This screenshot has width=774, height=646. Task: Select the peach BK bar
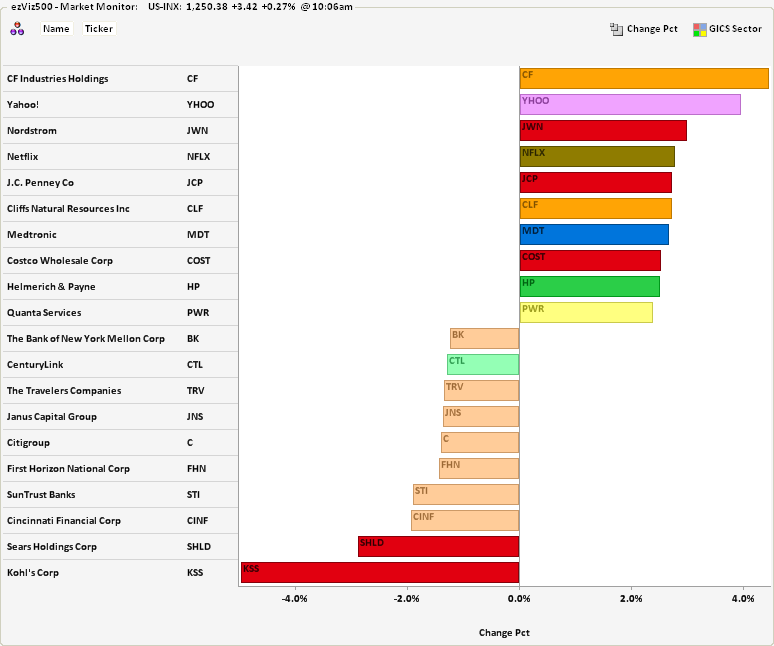click(x=484, y=339)
